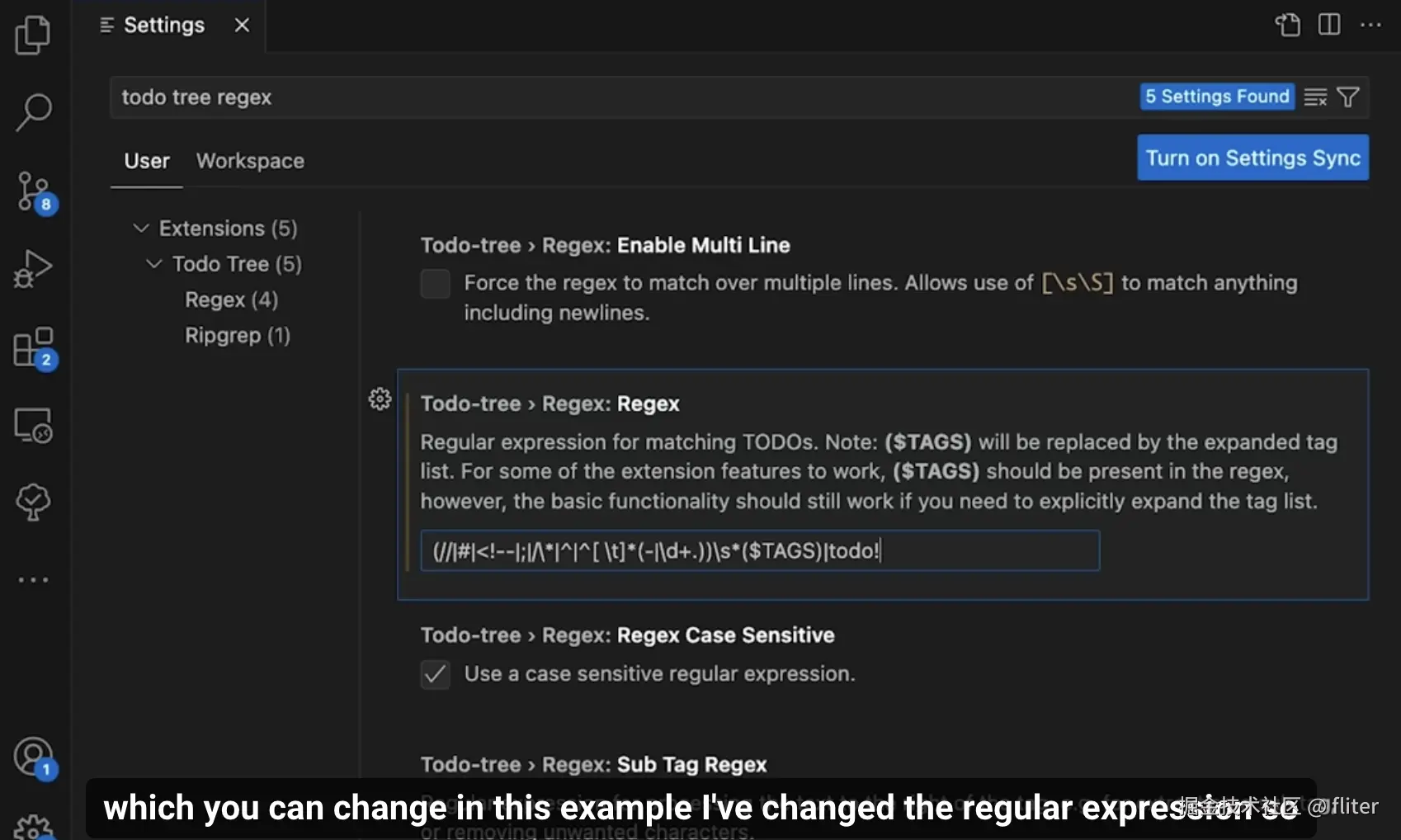1401x840 pixels.
Task: Switch to the Workspace settings tab
Action: pos(250,161)
